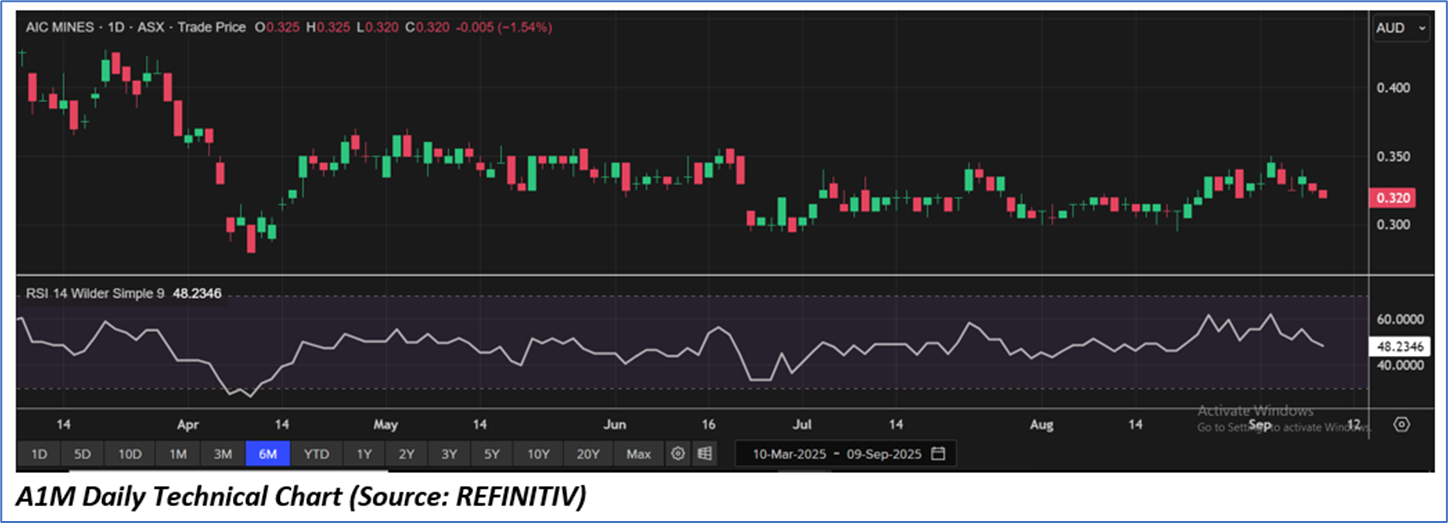Select the 5Y time range
This screenshot has height=523, width=1448.
(x=491, y=454)
